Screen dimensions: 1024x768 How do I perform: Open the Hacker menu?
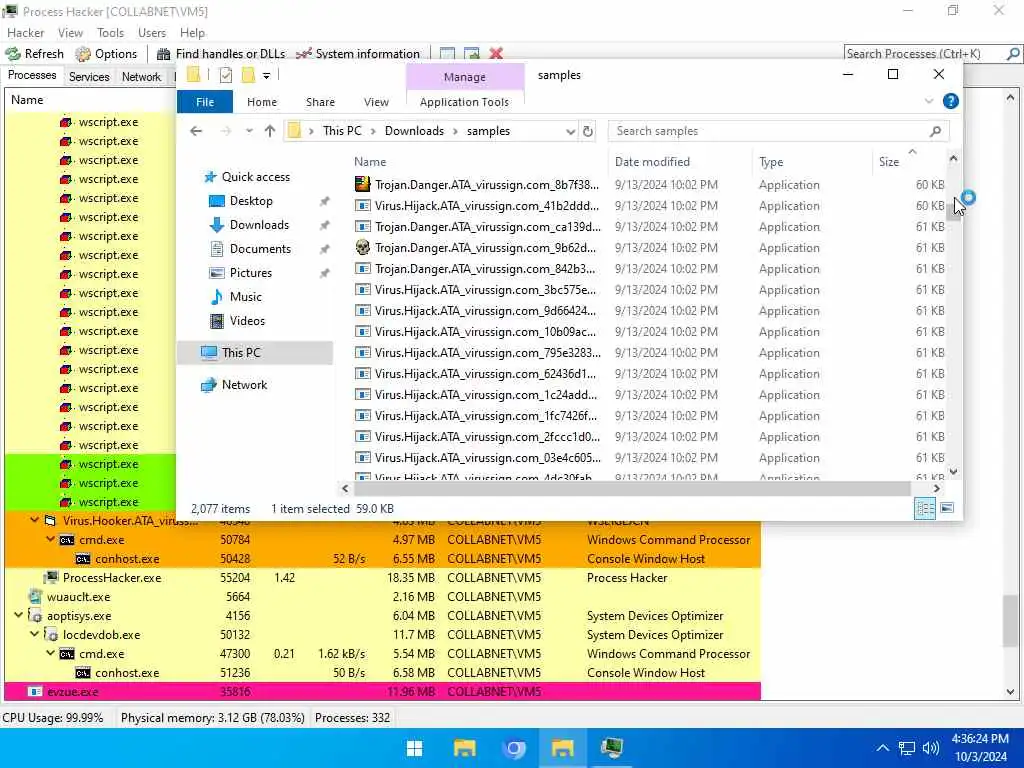[x=25, y=33]
